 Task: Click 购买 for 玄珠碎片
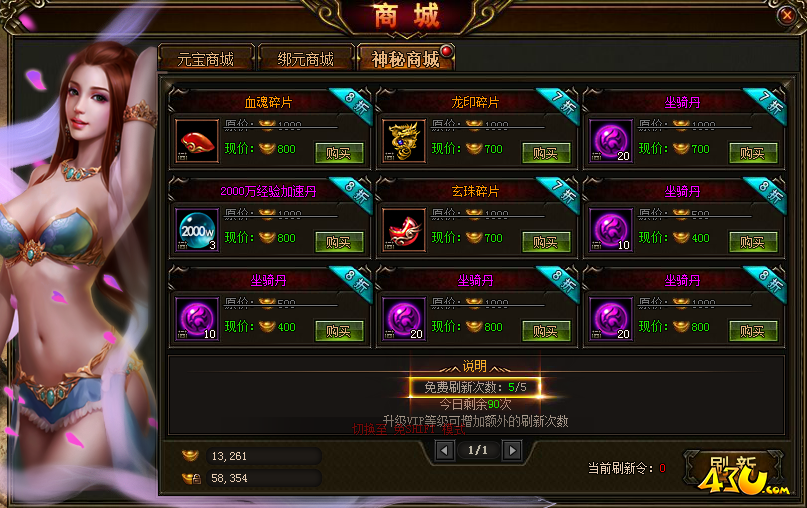(x=546, y=242)
